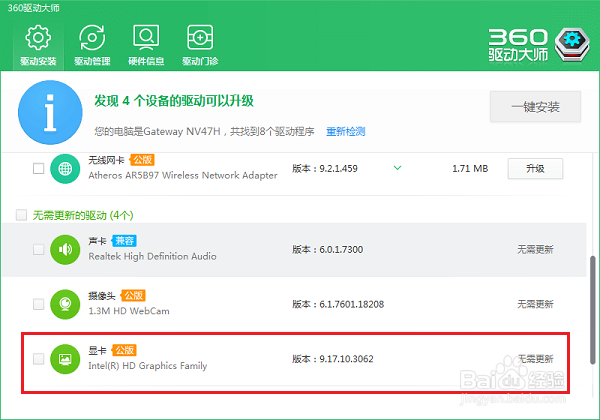Image resolution: width=600 pixels, height=420 pixels.
Task: Tick the 无线网卡 driver checkbox
Action: coord(38,168)
